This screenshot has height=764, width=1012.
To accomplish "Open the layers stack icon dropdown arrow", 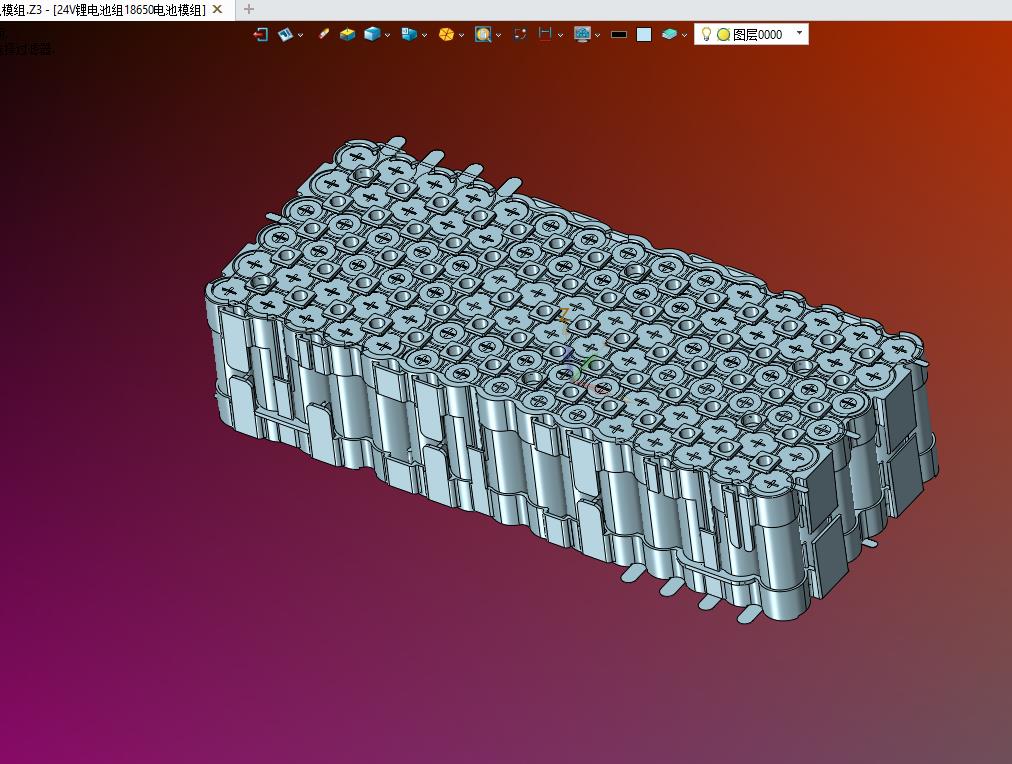I will 684,35.
